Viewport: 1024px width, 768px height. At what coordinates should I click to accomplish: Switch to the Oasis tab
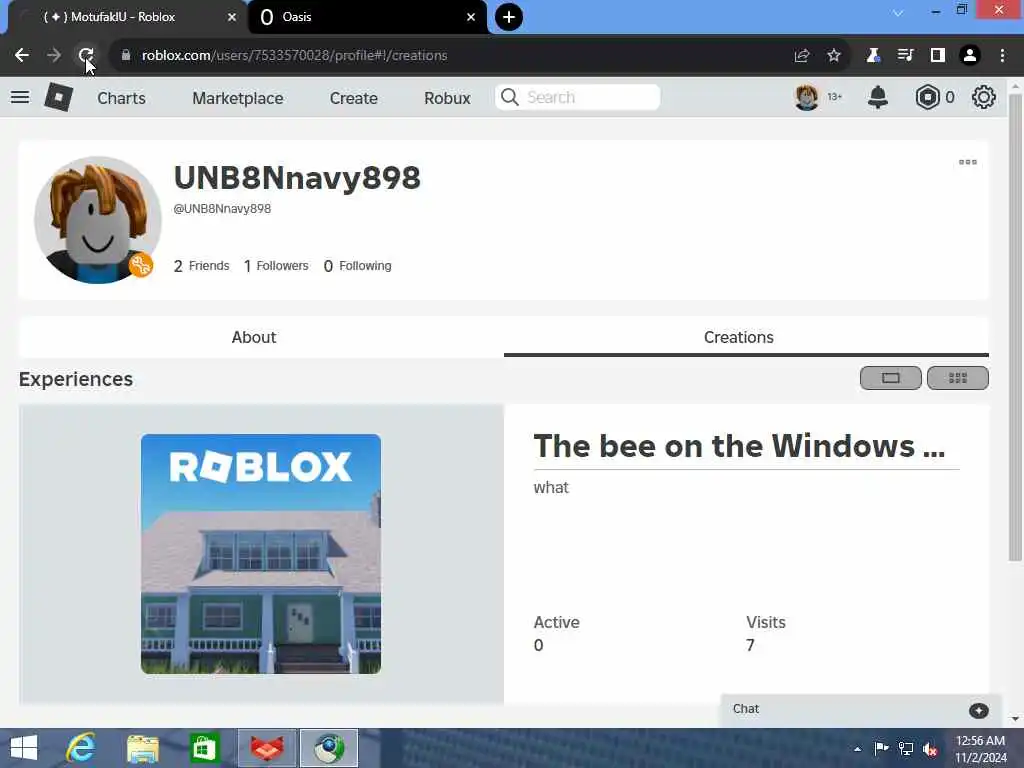click(367, 17)
